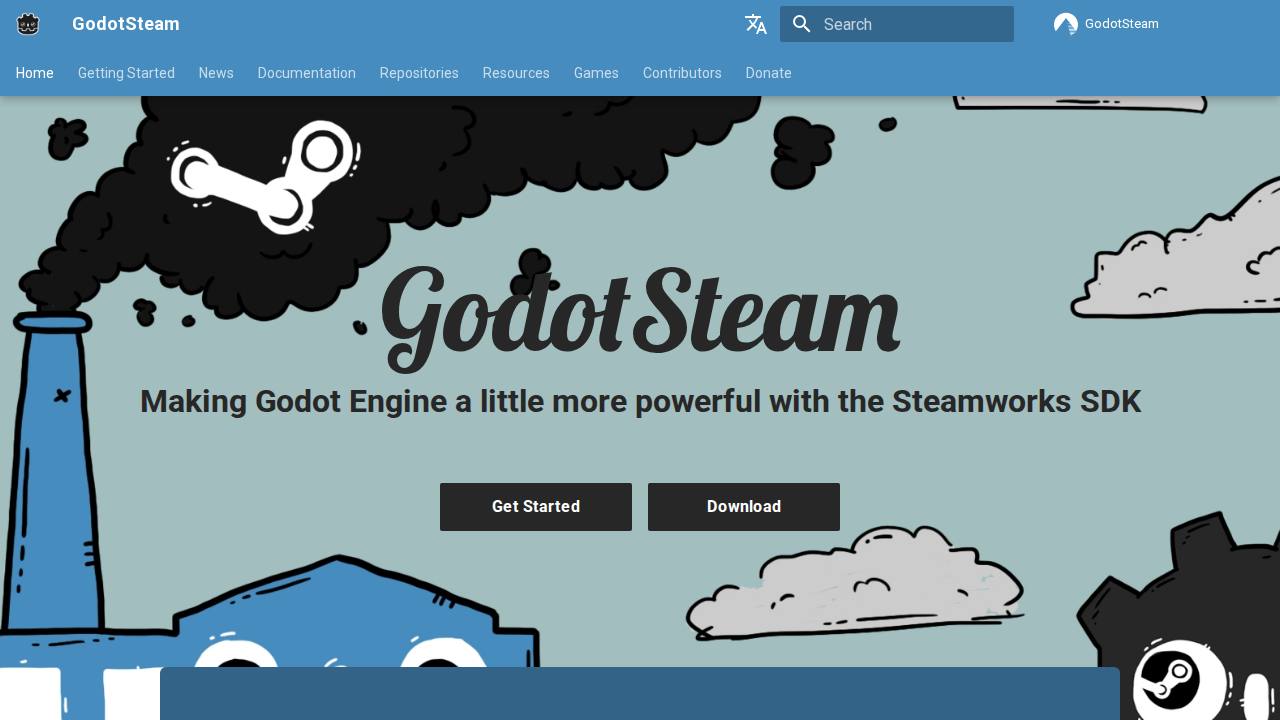Image resolution: width=1280 pixels, height=720 pixels.
Task: Focus the Search input field
Action: [897, 24]
